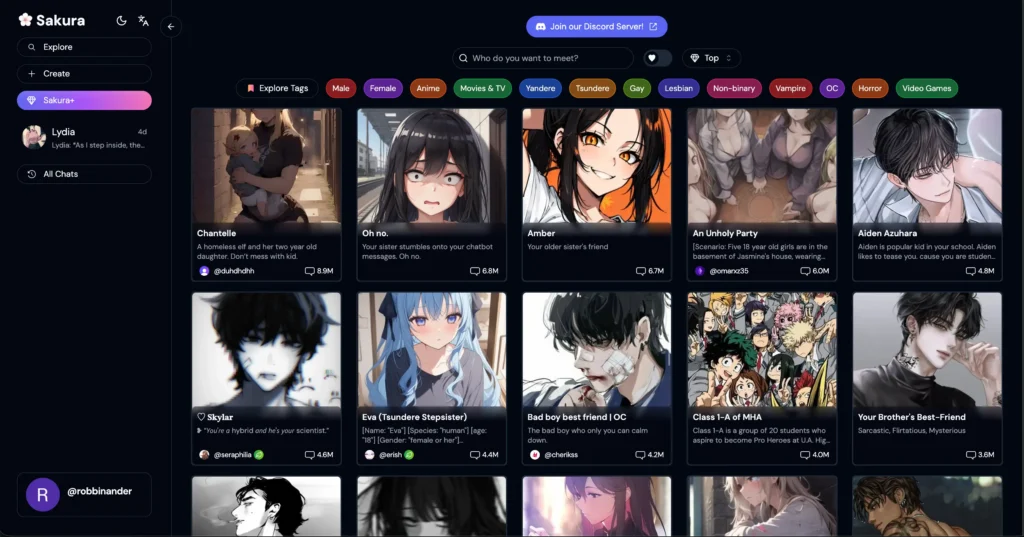The height and width of the screenshot is (537, 1024).
Task: Click @duhdhdhh creator avatar
Action: [204, 270]
